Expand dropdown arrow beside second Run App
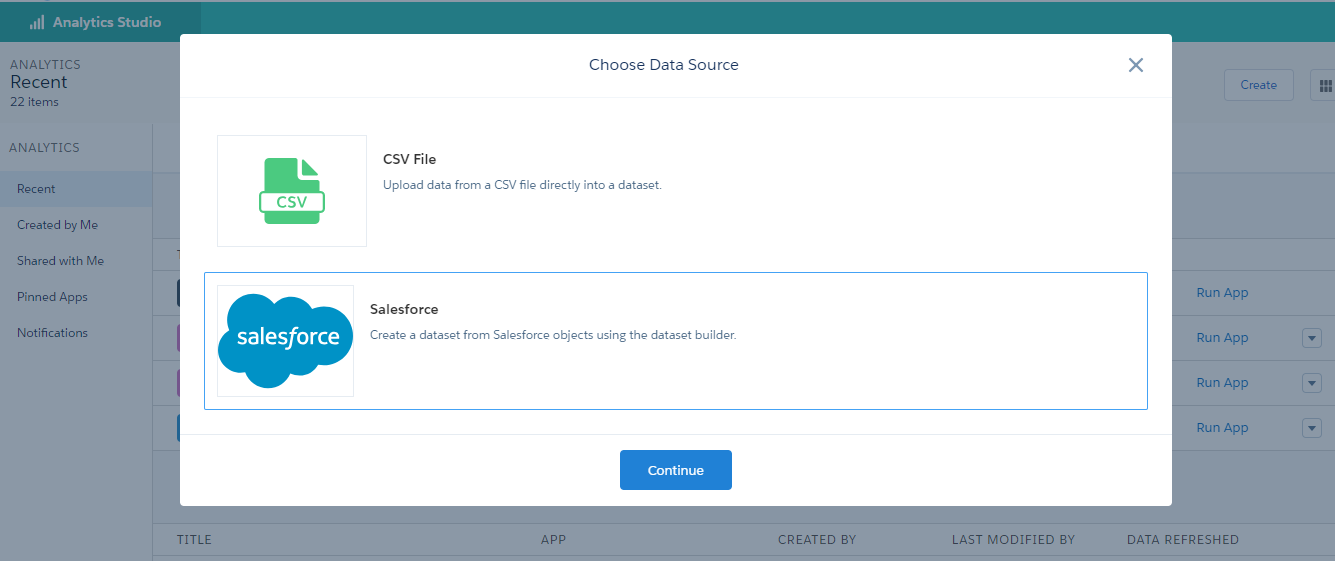Viewport: 1335px width, 561px height. point(1312,338)
